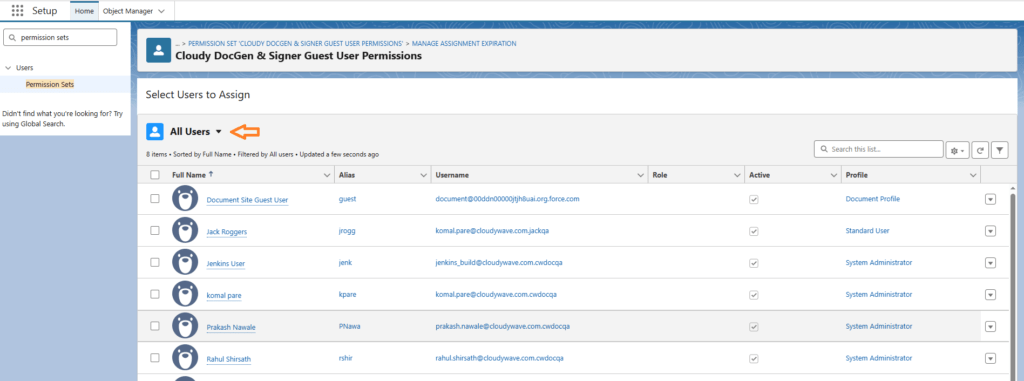Click the search icon in Quick Find
Image resolution: width=1024 pixels, height=381 pixels.
coord(12,38)
